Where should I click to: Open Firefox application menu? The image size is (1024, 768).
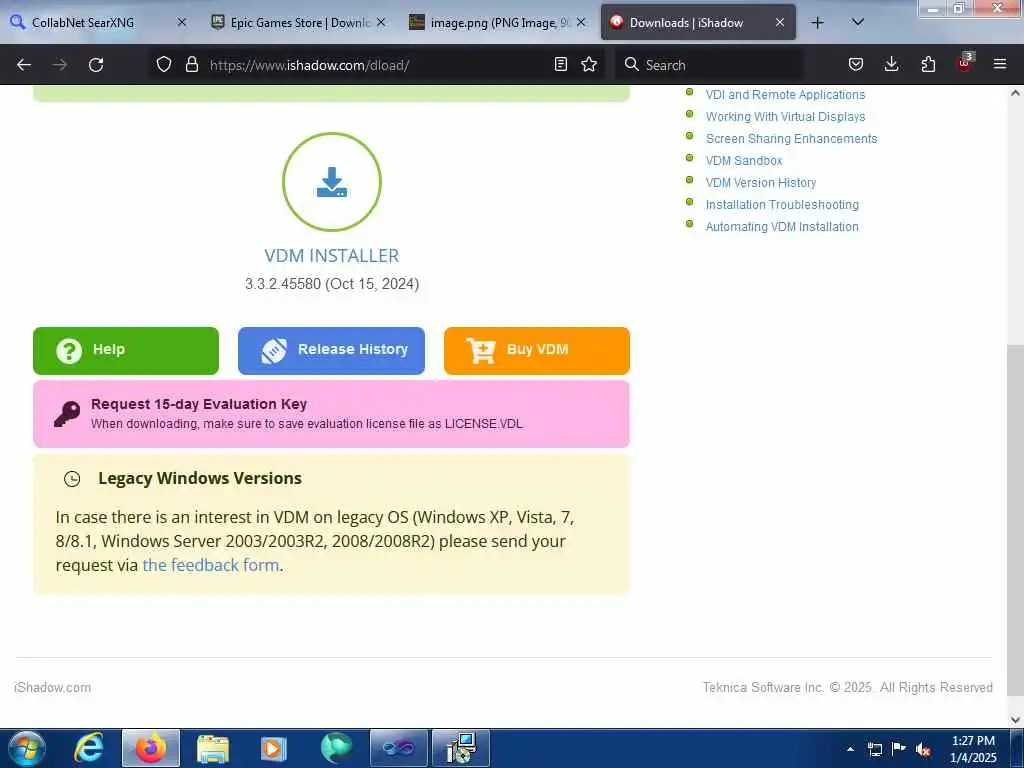1000,64
